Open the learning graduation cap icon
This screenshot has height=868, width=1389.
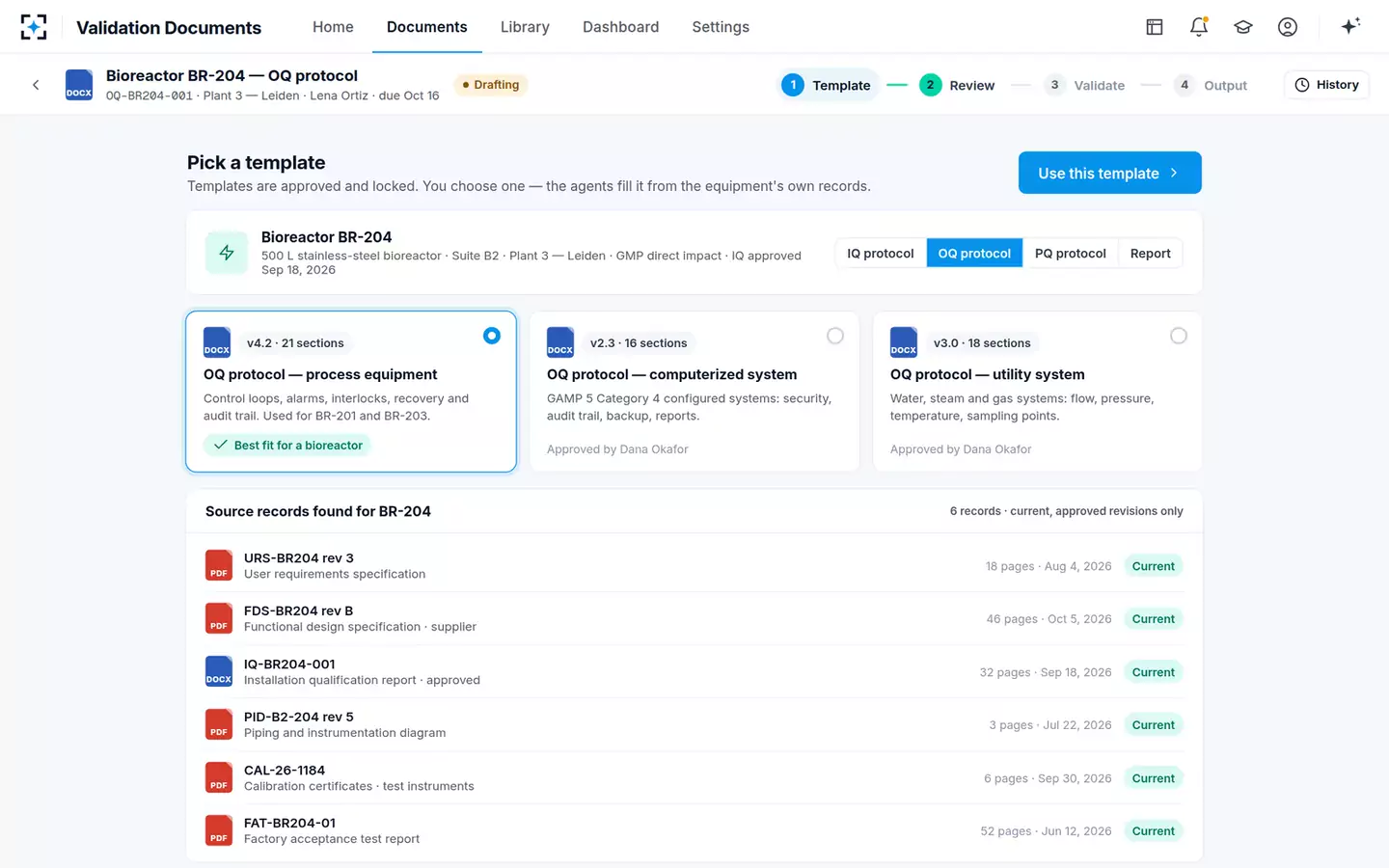coord(1243,27)
